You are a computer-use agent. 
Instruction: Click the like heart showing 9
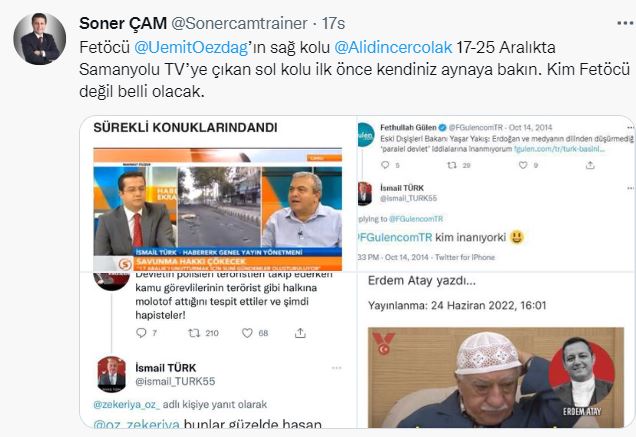coord(523,165)
